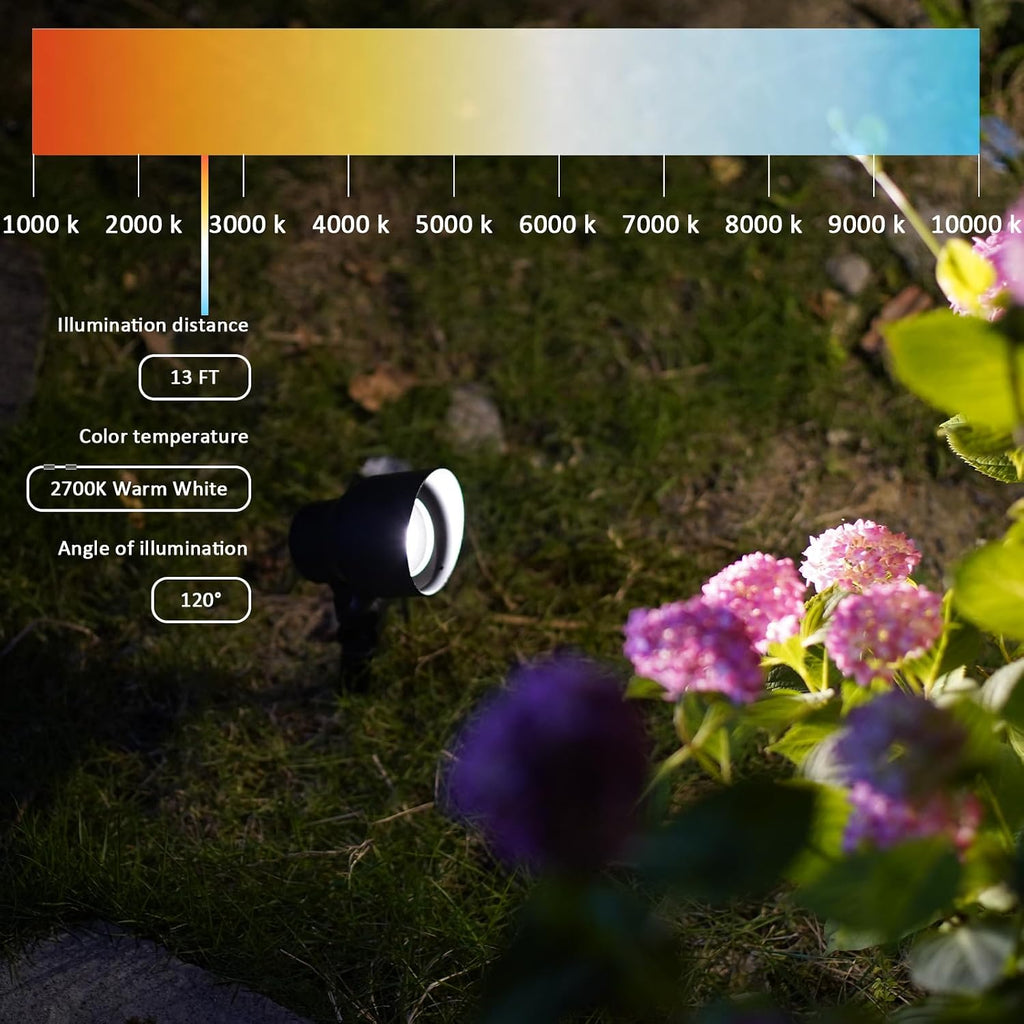Click the 13 FT illumination distance badge
Viewport: 1024px width, 1024px height.
(195, 377)
